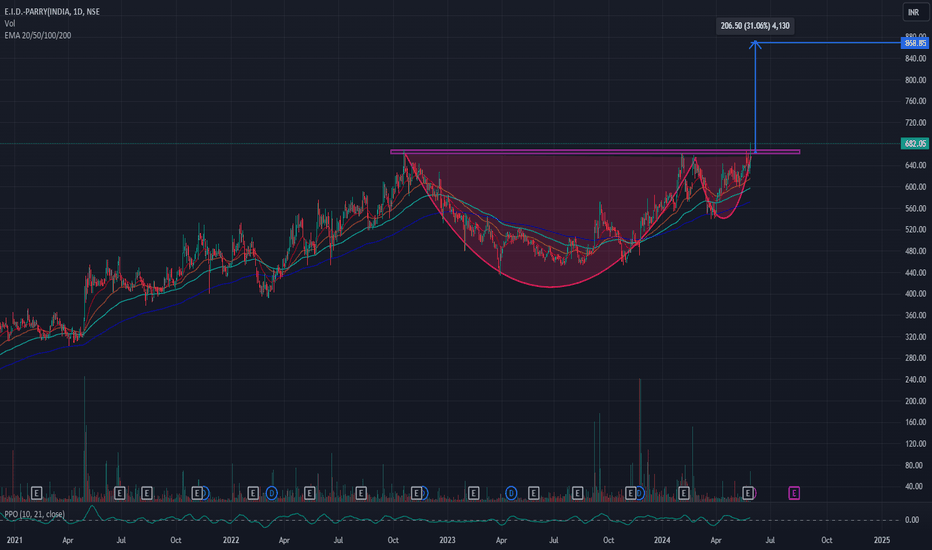Open E marker between 2023 and Apr 2023

pos(473,493)
